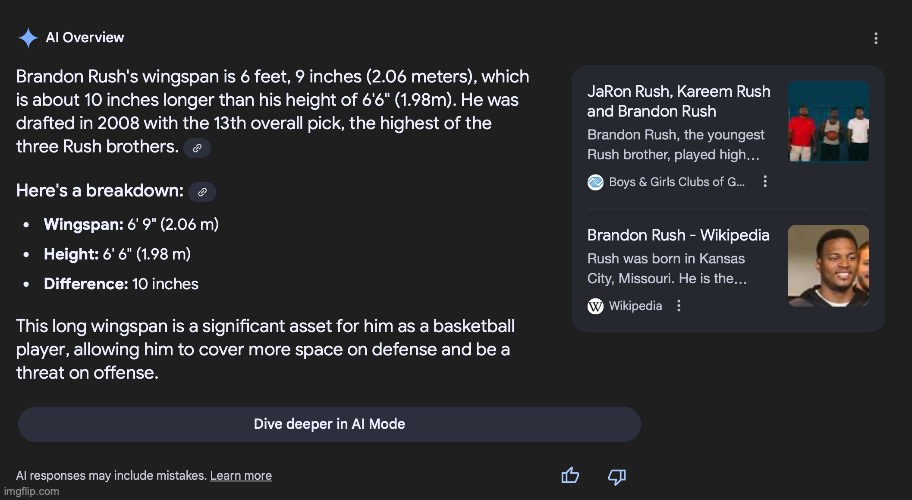Give the AI response a thumbs up
The width and height of the screenshot is (912, 500).
(570, 476)
